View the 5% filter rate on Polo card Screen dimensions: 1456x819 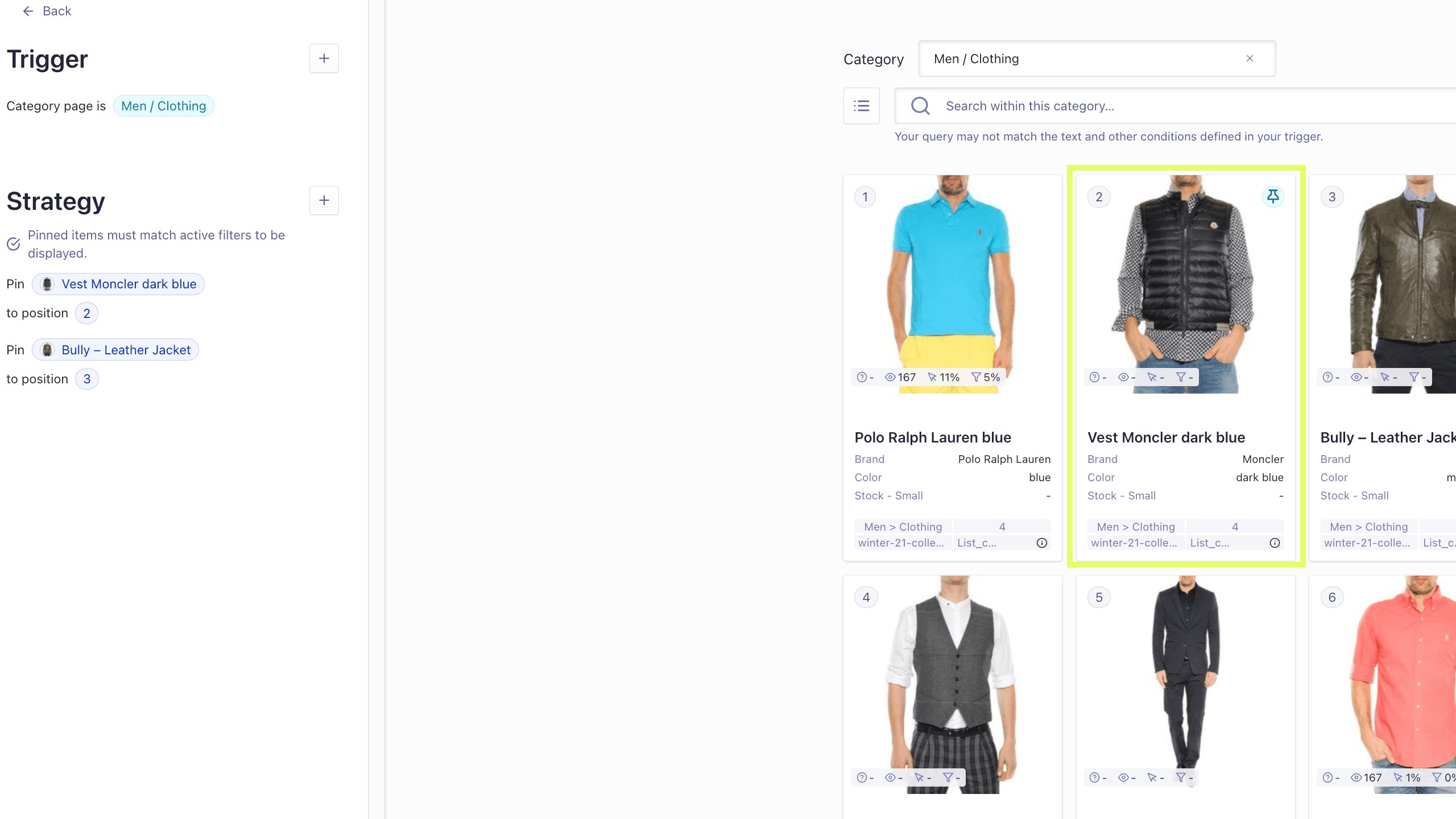[x=986, y=378]
